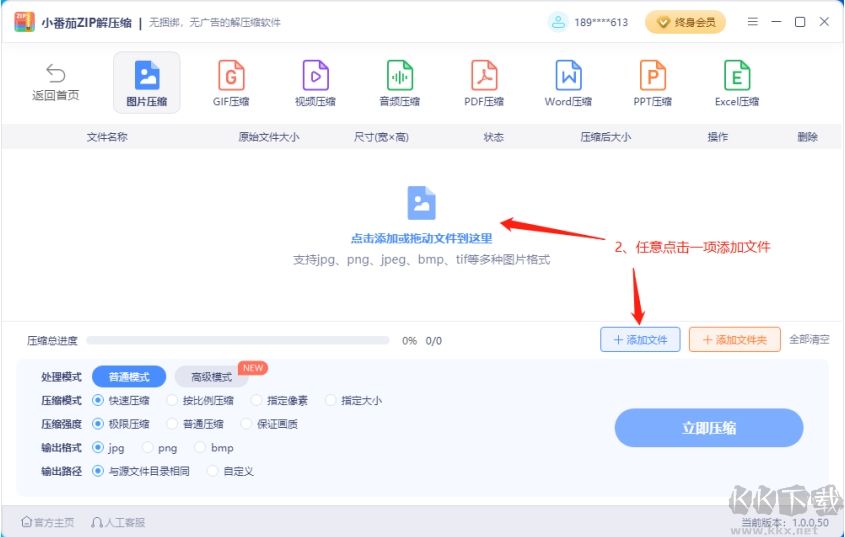The width and height of the screenshot is (845, 537).
Task: Click the 支持jpg、png、jpeg formats hint text
Action: pyautogui.click(x=421, y=260)
